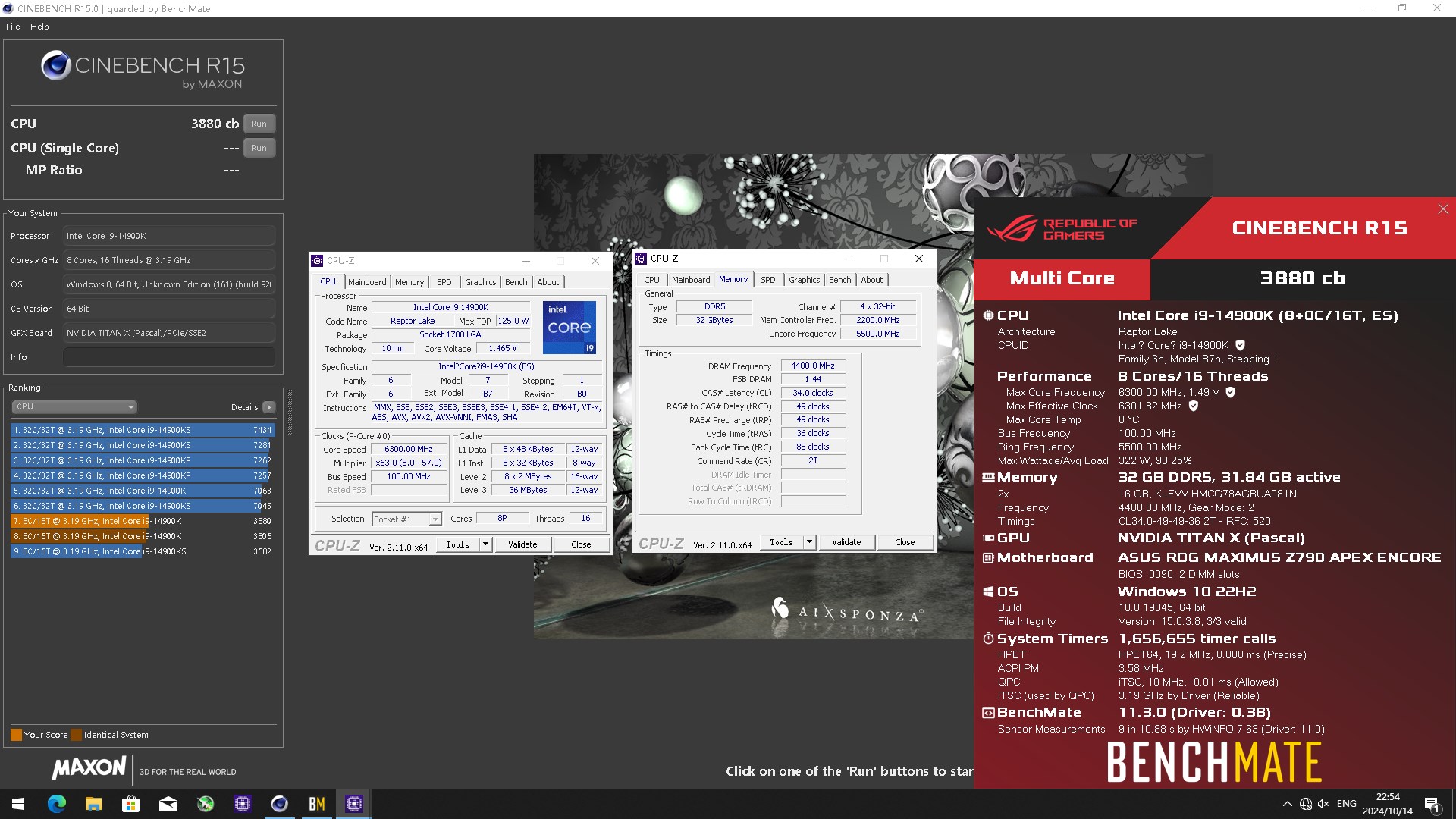Run the CPU (Single Core) test
Screen dimensions: 1456x819
click(x=259, y=148)
